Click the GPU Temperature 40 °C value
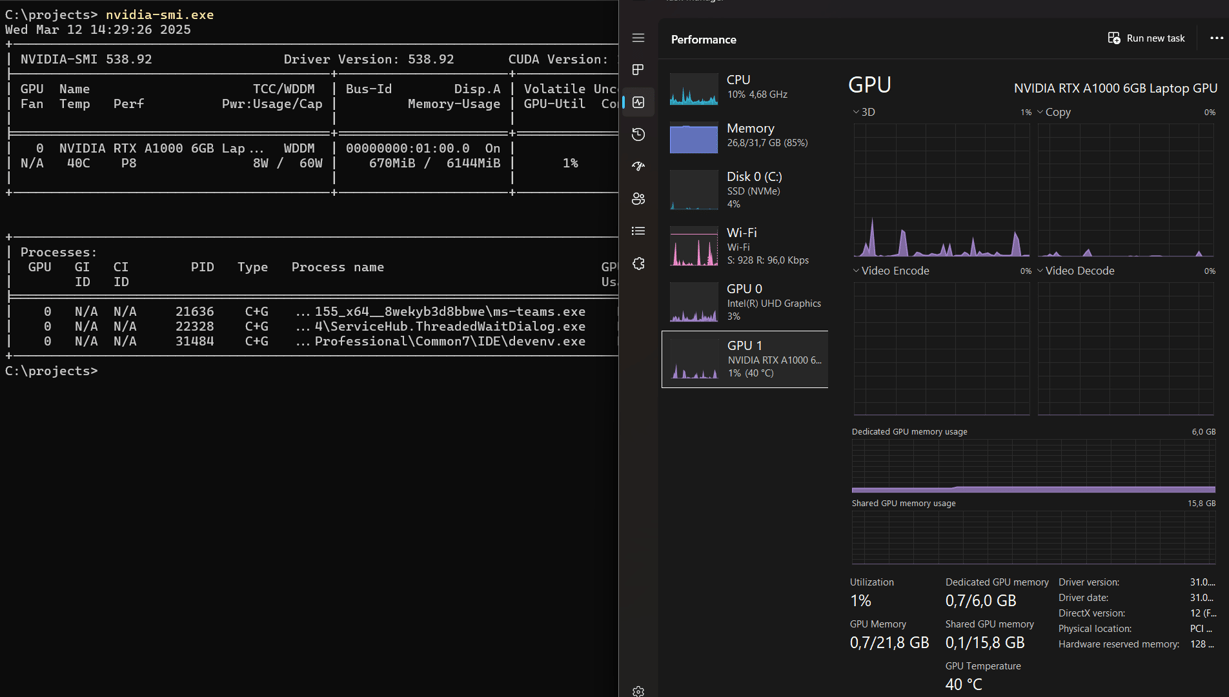The height and width of the screenshot is (697, 1229). click(x=964, y=685)
